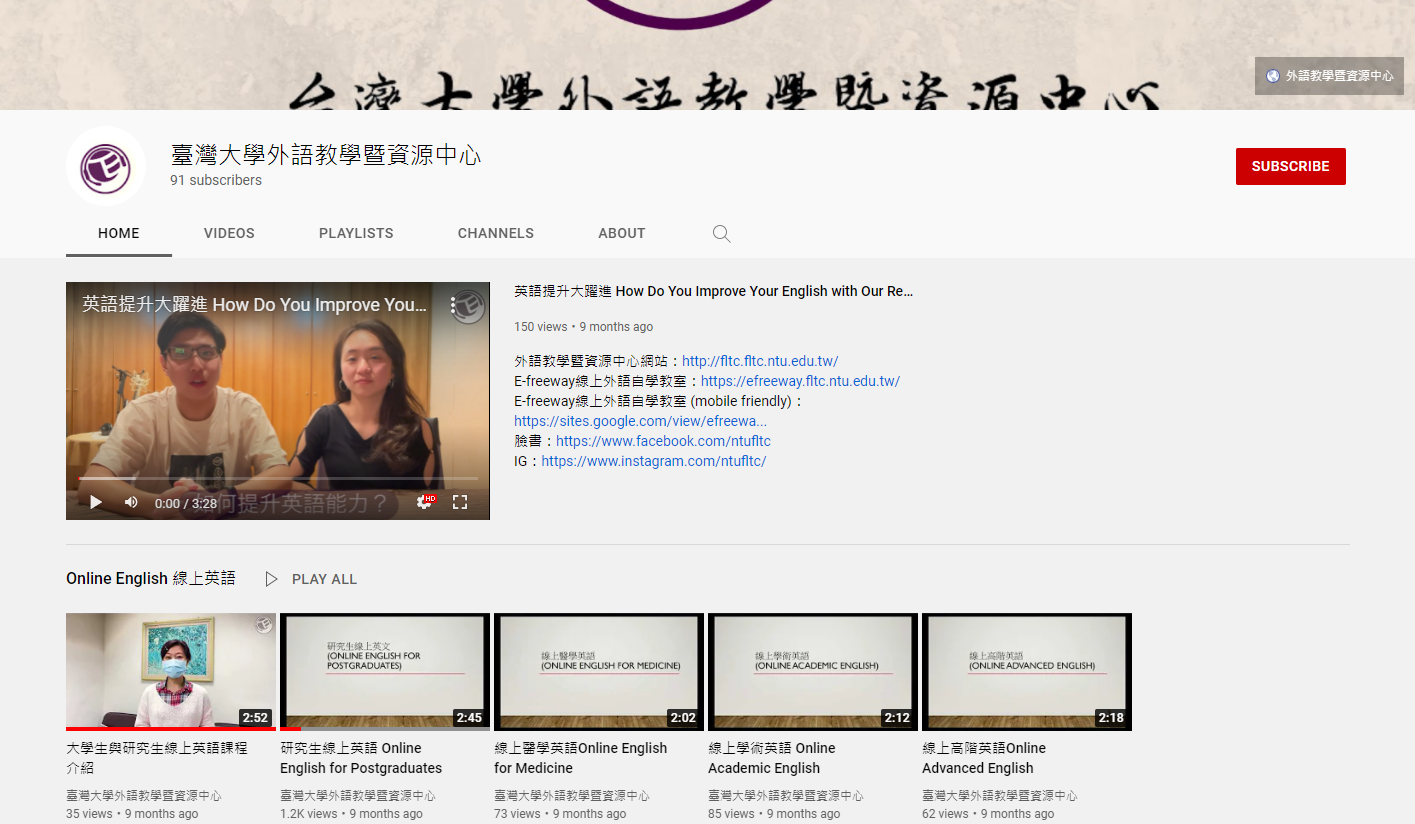Image resolution: width=1415 pixels, height=824 pixels.
Task: Enter fullscreen on the featured video
Action: 460,502
